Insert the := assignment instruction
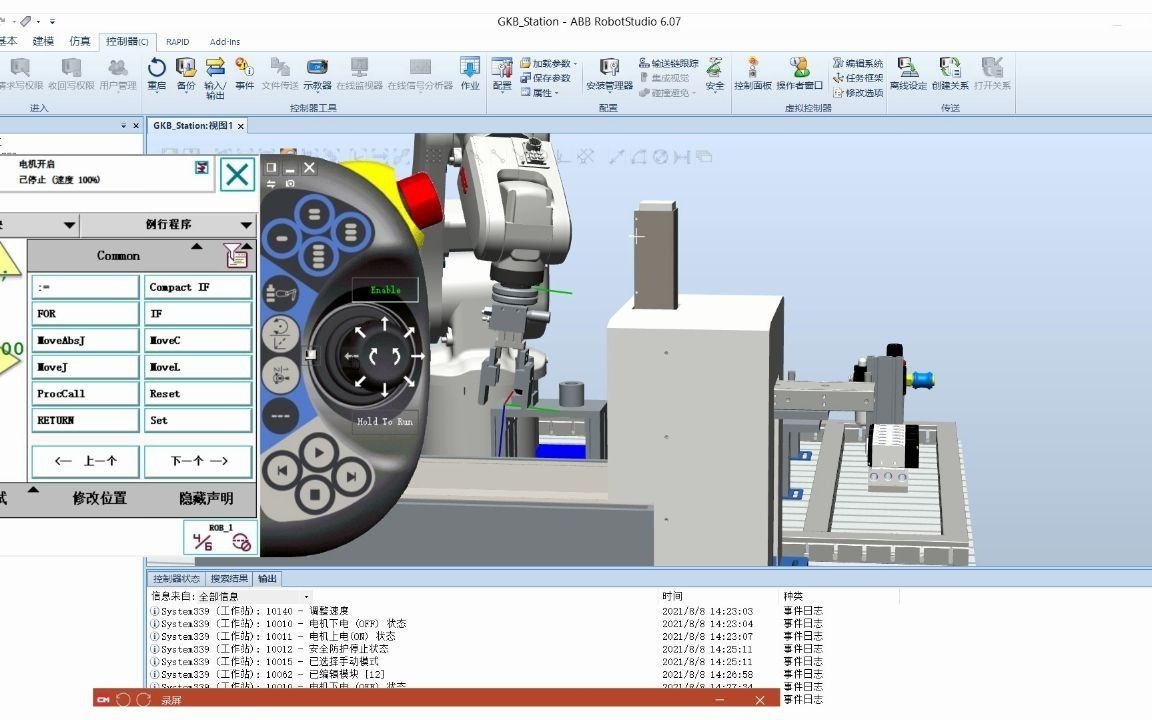Image resolution: width=1152 pixels, height=720 pixels. click(x=85, y=287)
